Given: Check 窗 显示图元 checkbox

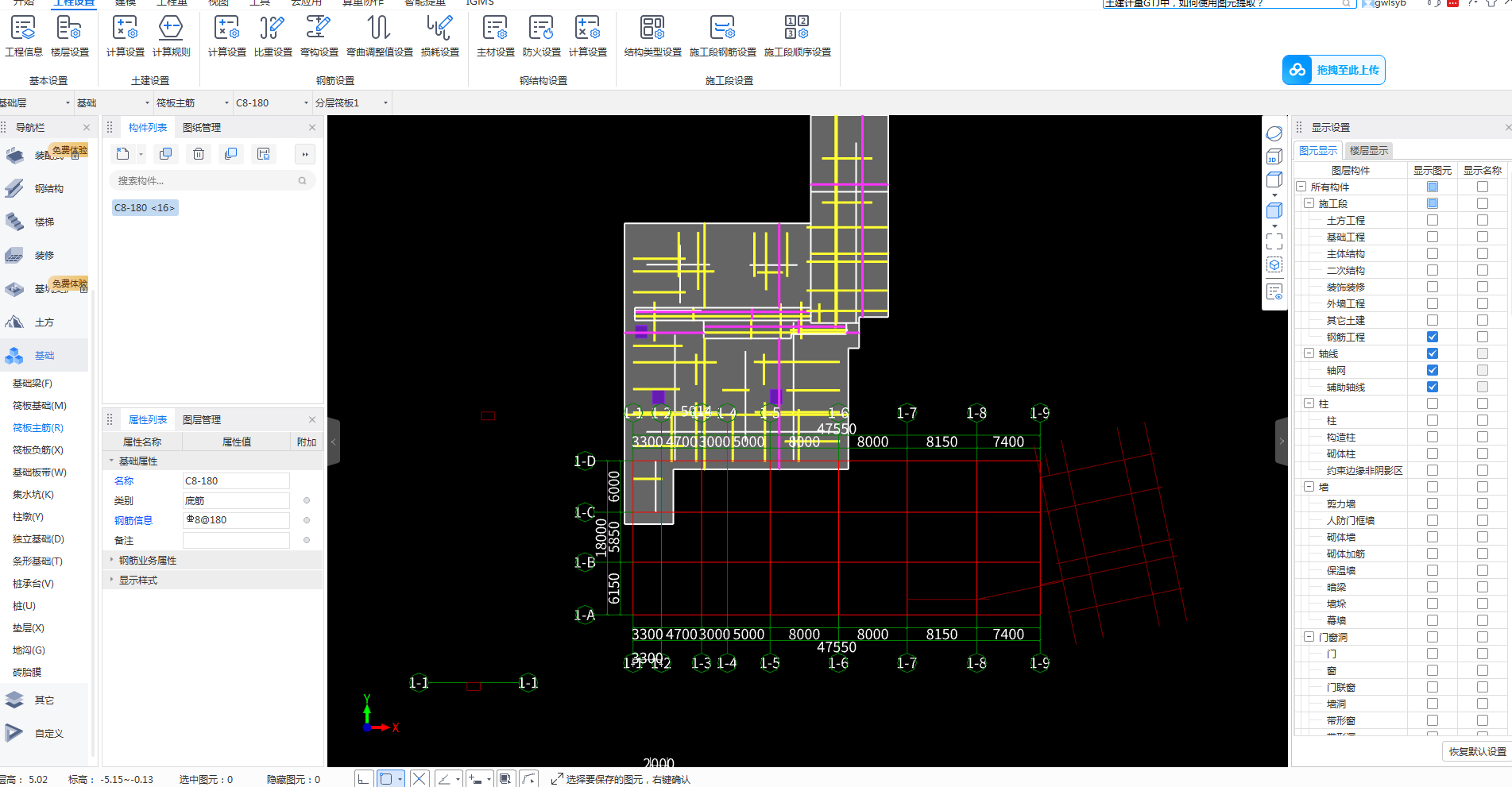Looking at the screenshot, I should pyautogui.click(x=1432, y=670).
